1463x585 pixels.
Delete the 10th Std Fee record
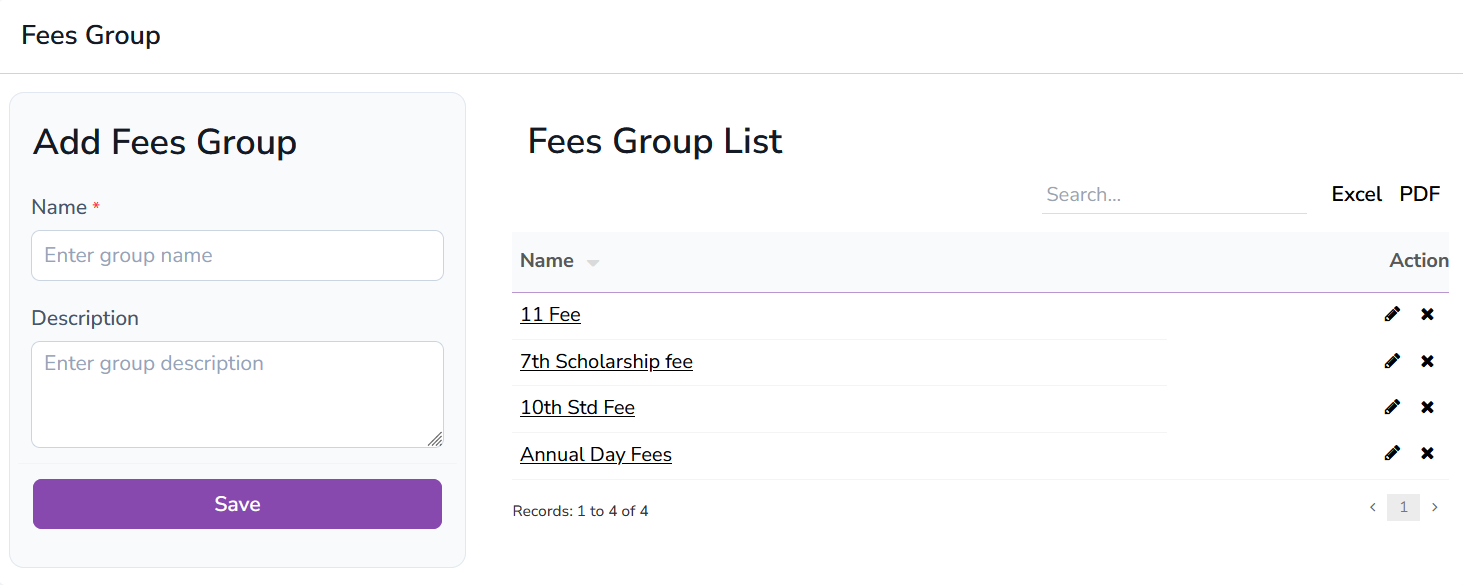tap(1428, 407)
